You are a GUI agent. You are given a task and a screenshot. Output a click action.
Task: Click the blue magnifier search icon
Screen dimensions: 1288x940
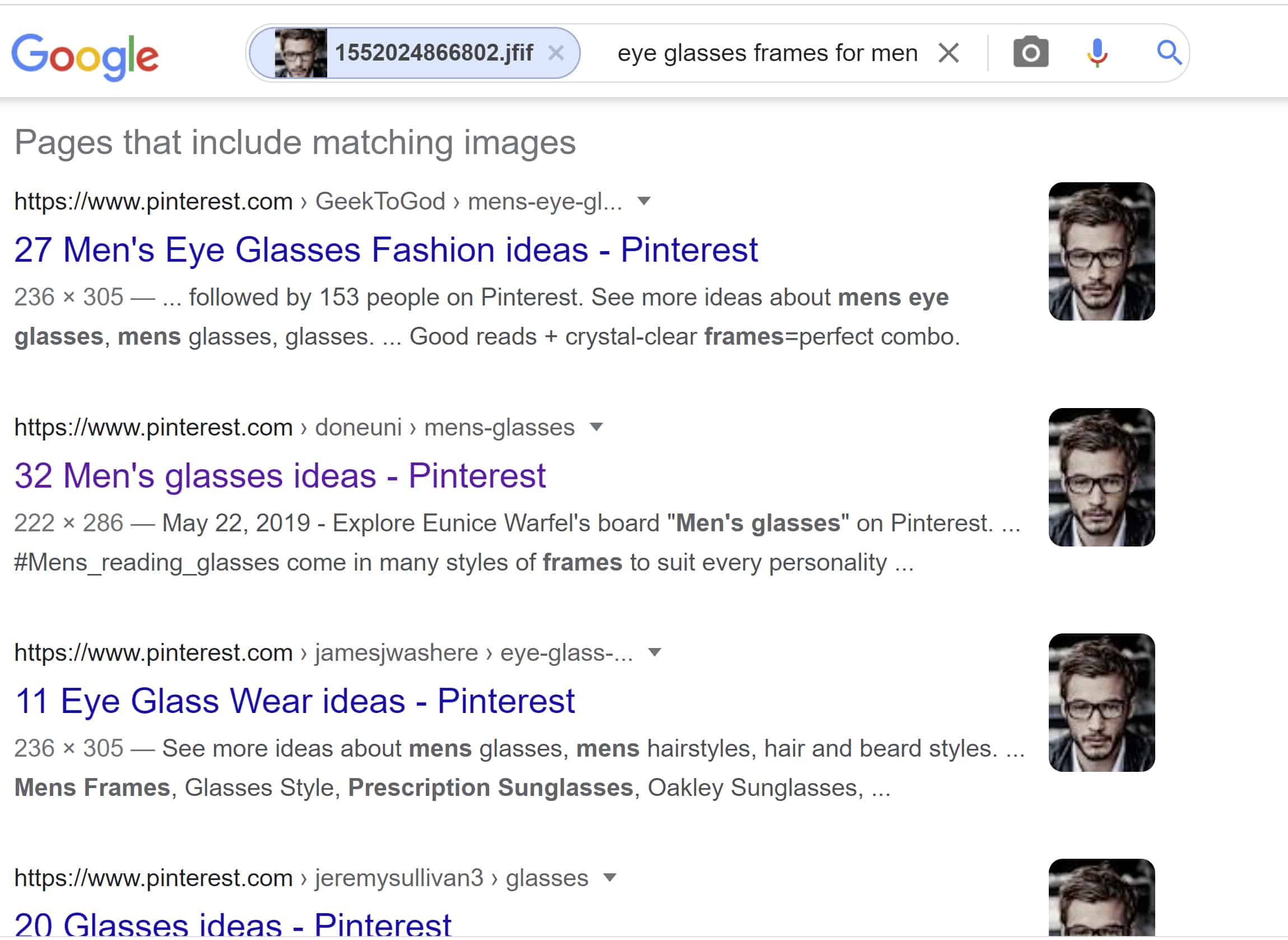coord(1169,52)
